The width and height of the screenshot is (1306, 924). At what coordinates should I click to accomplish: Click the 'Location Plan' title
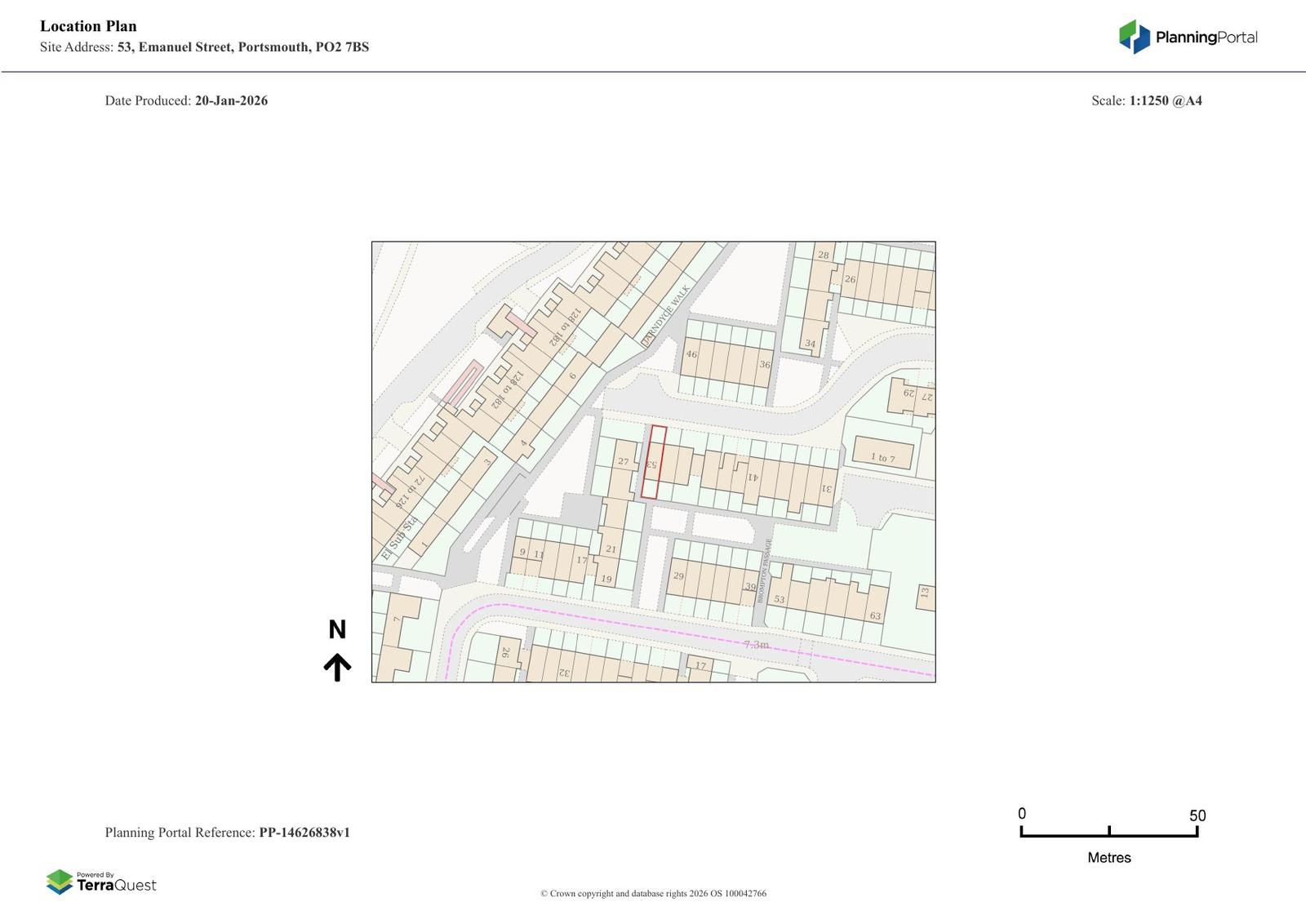[x=88, y=26]
